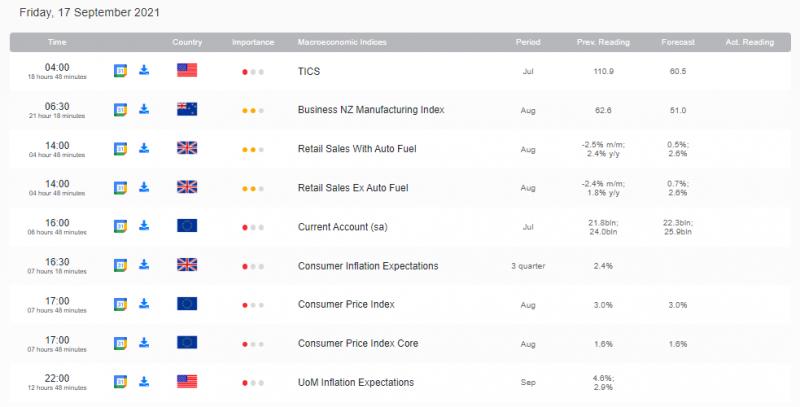Image resolution: width=800 pixels, height=407 pixels.
Task: Click UK flag in Retail Sales With Auto Fuel row
Action: click(x=187, y=148)
